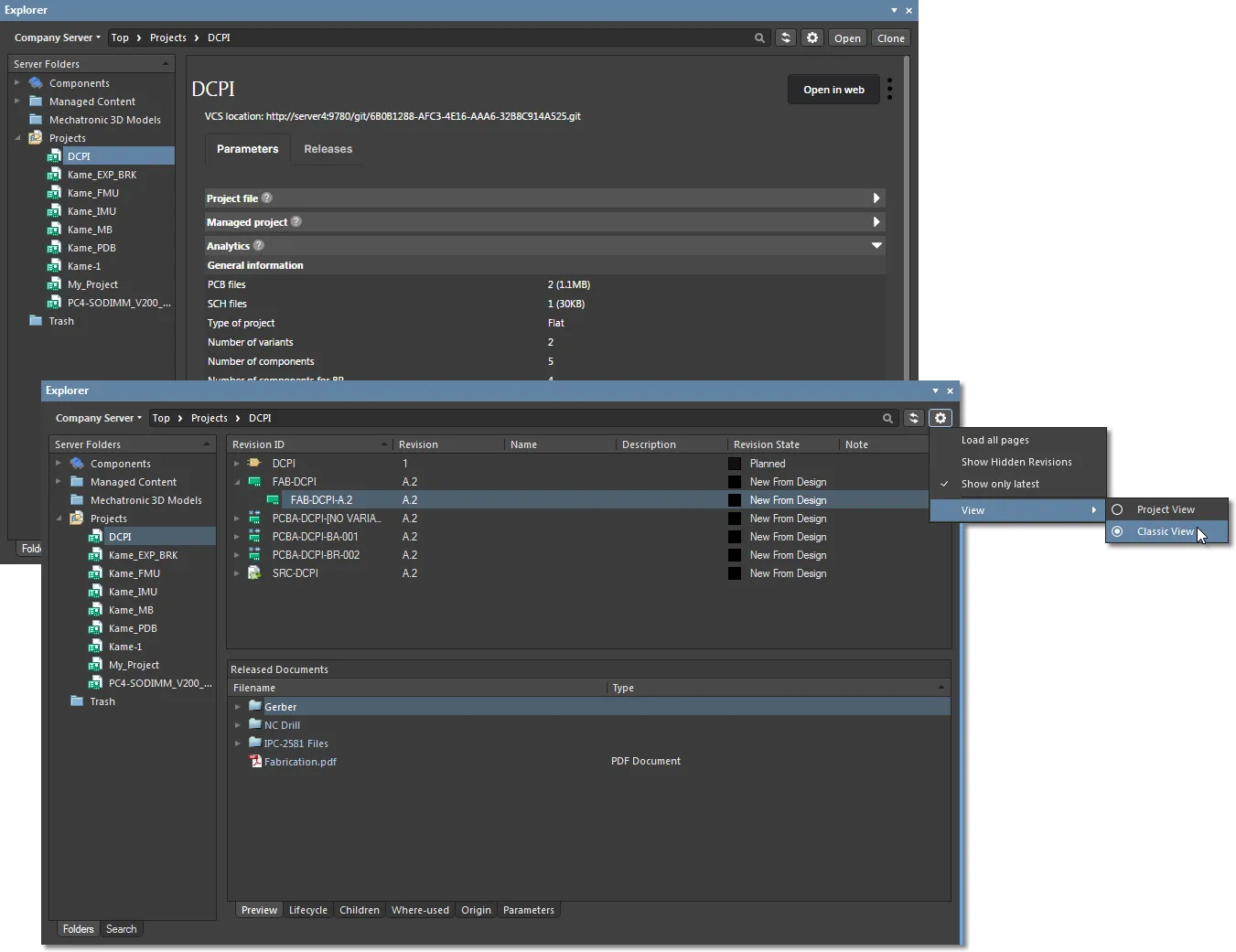1236x952 pixels.
Task: Select the FAB-DCPI fabrication data icon
Action: click(253, 482)
